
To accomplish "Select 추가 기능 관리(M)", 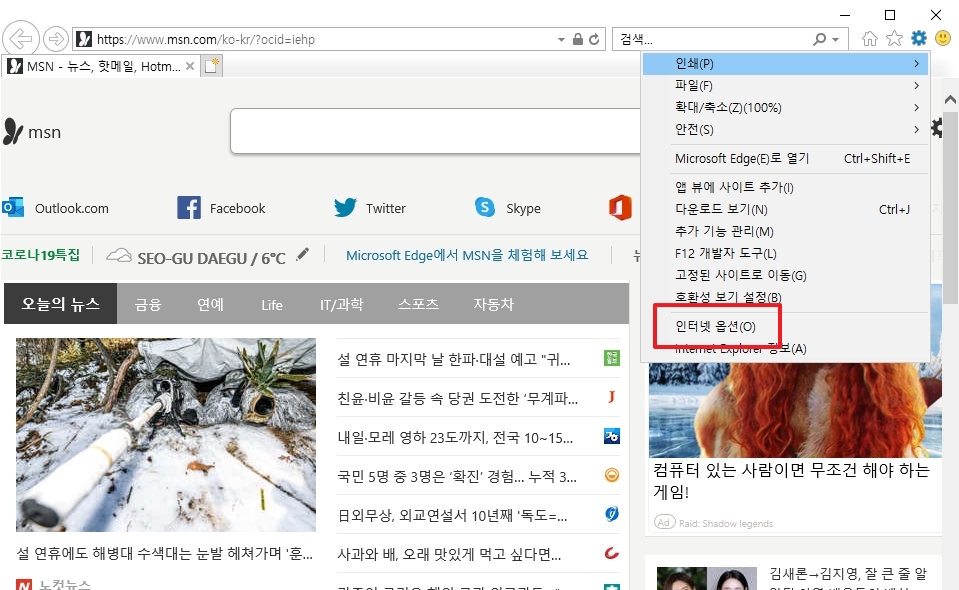I will 785,231.
